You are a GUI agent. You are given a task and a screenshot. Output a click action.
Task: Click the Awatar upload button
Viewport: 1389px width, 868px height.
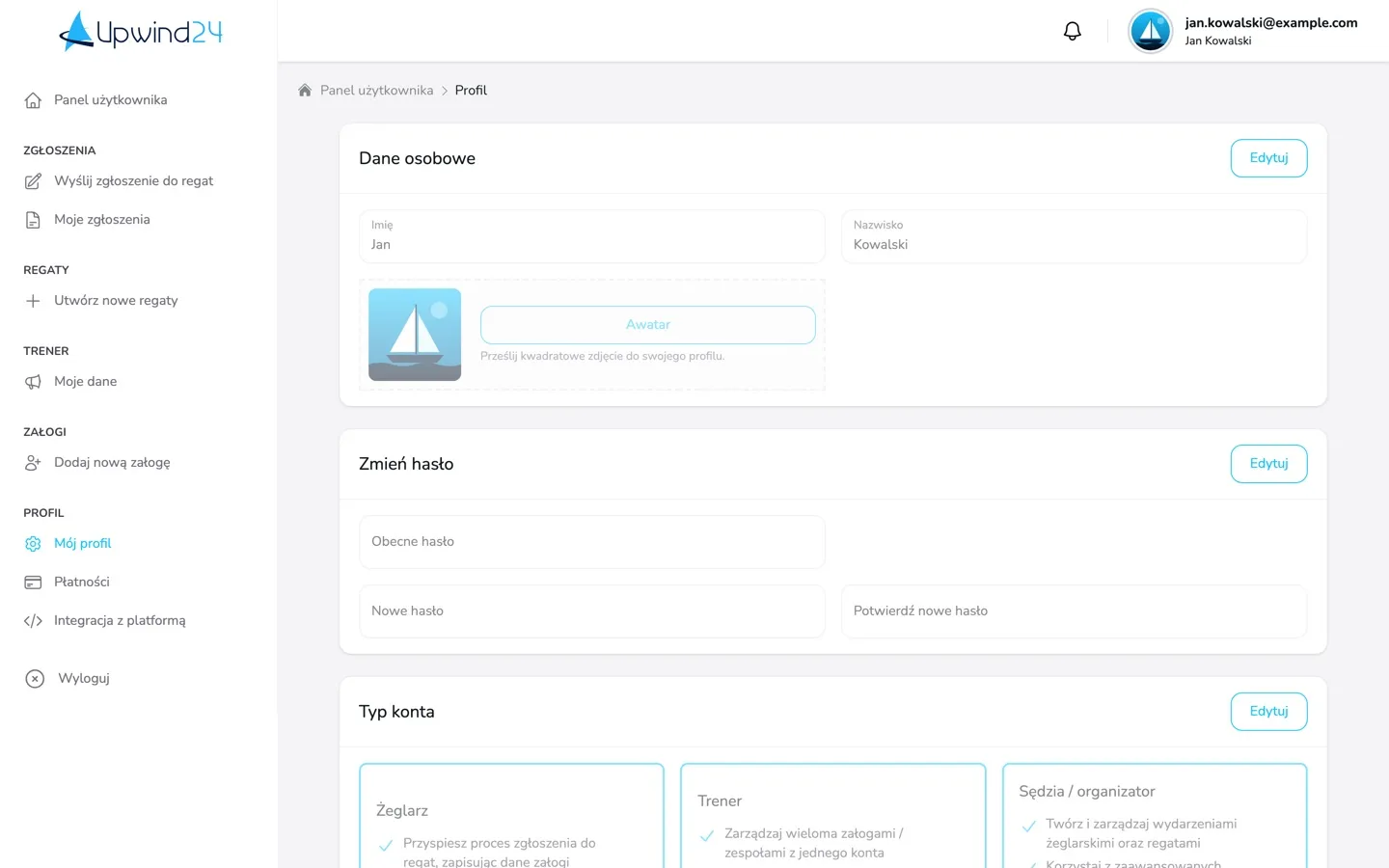[648, 325]
